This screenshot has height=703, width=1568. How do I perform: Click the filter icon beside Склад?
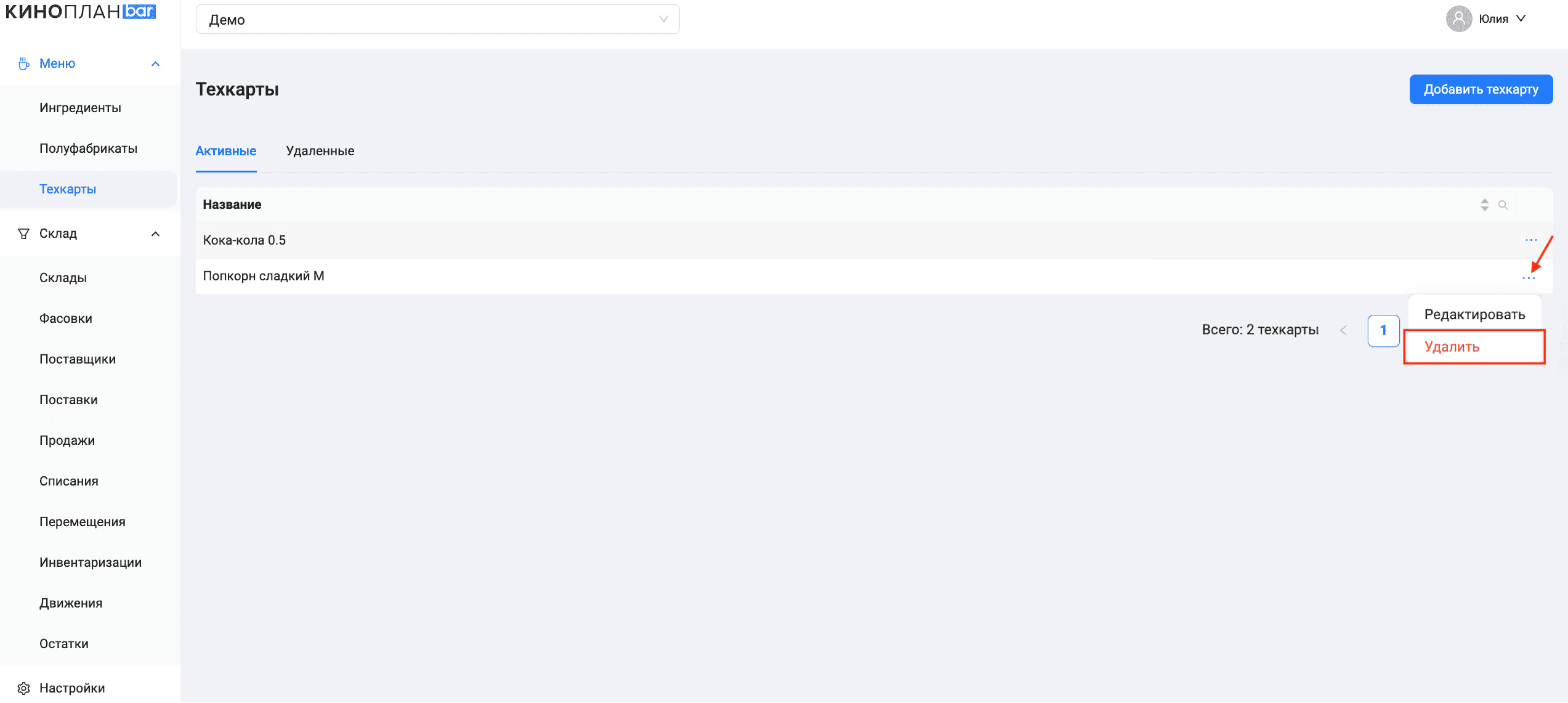[23, 234]
